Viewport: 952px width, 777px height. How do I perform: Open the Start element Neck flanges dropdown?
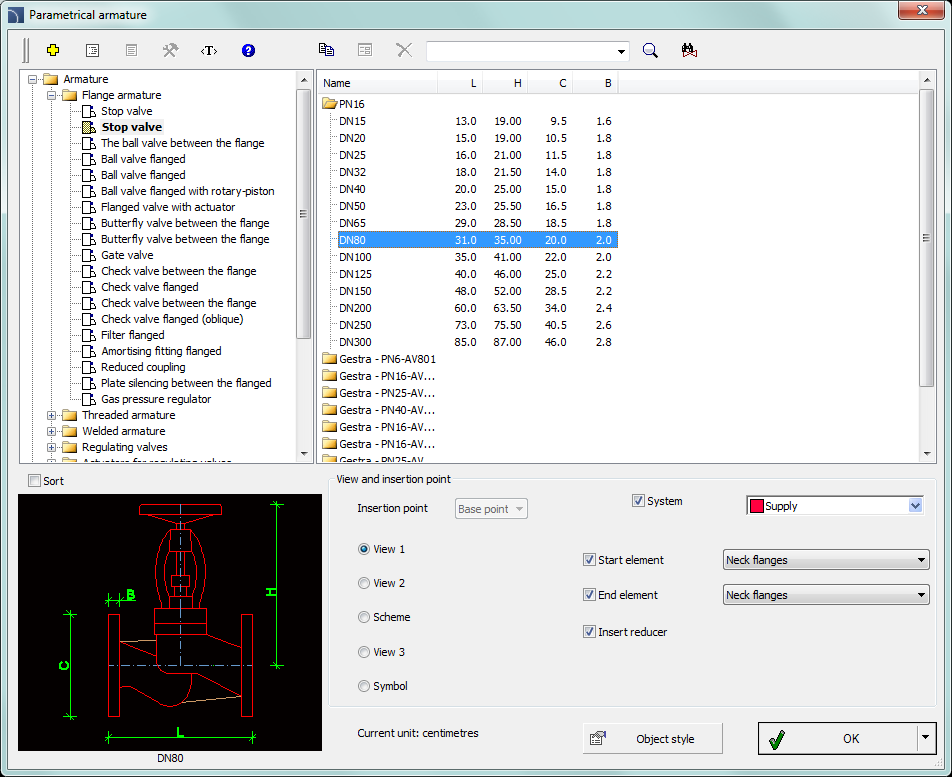825,560
